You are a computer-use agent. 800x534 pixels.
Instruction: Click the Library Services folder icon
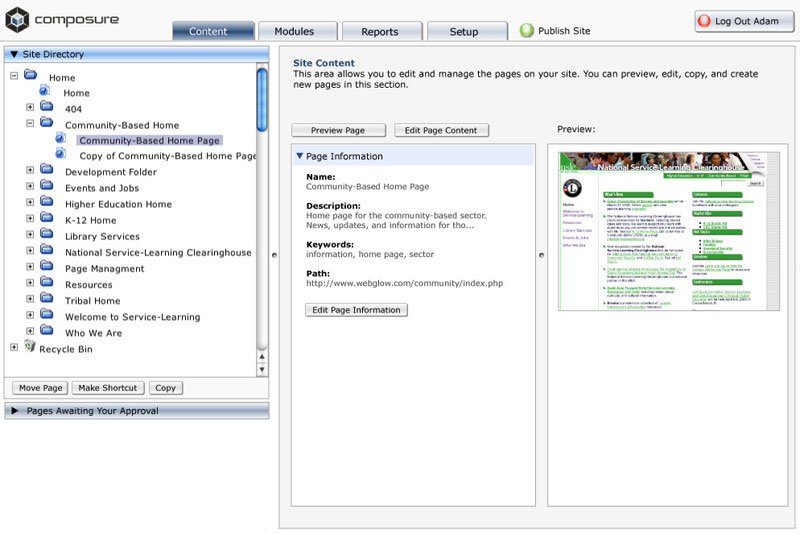tap(46, 235)
